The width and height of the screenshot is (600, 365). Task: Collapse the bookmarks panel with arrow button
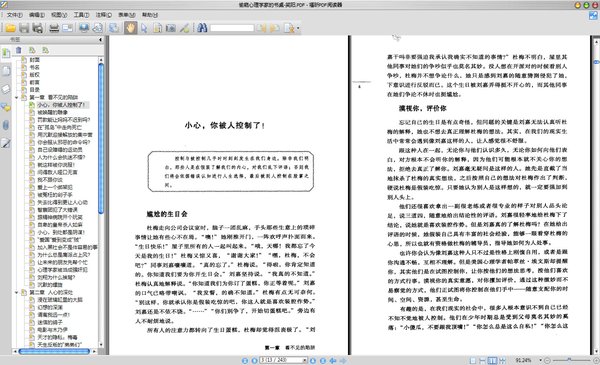(x=101, y=39)
